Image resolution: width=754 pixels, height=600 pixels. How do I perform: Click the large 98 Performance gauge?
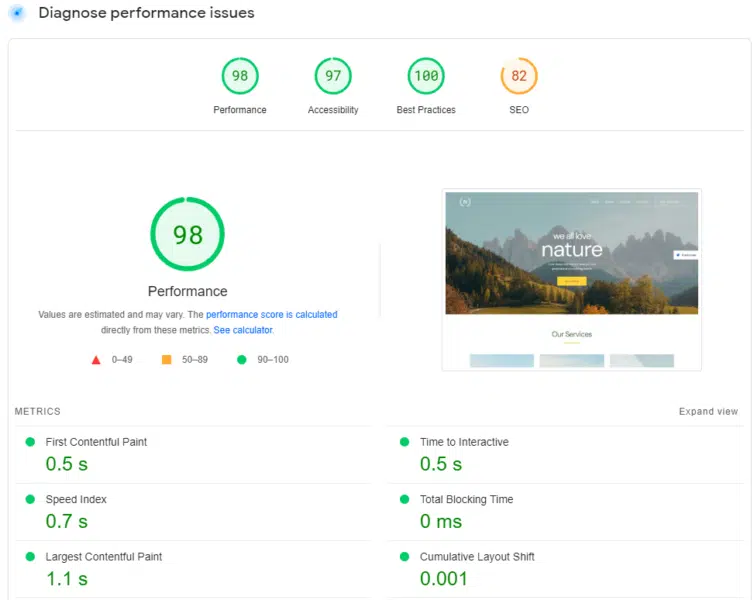pyautogui.click(x=187, y=235)
